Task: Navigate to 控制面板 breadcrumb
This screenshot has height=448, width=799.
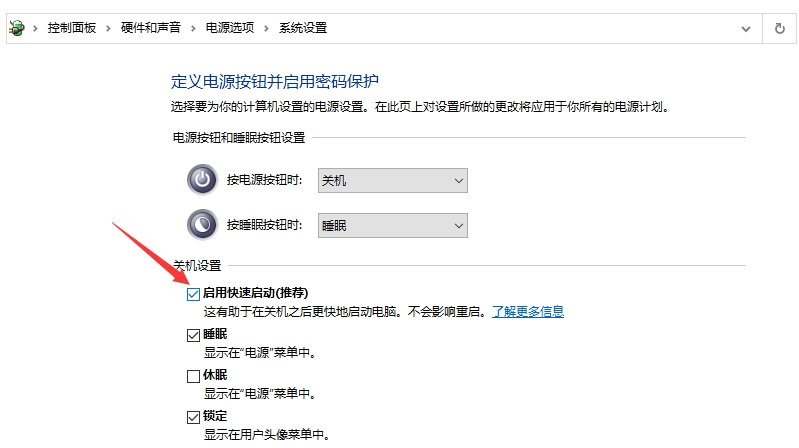Action: tap(72, 28)
